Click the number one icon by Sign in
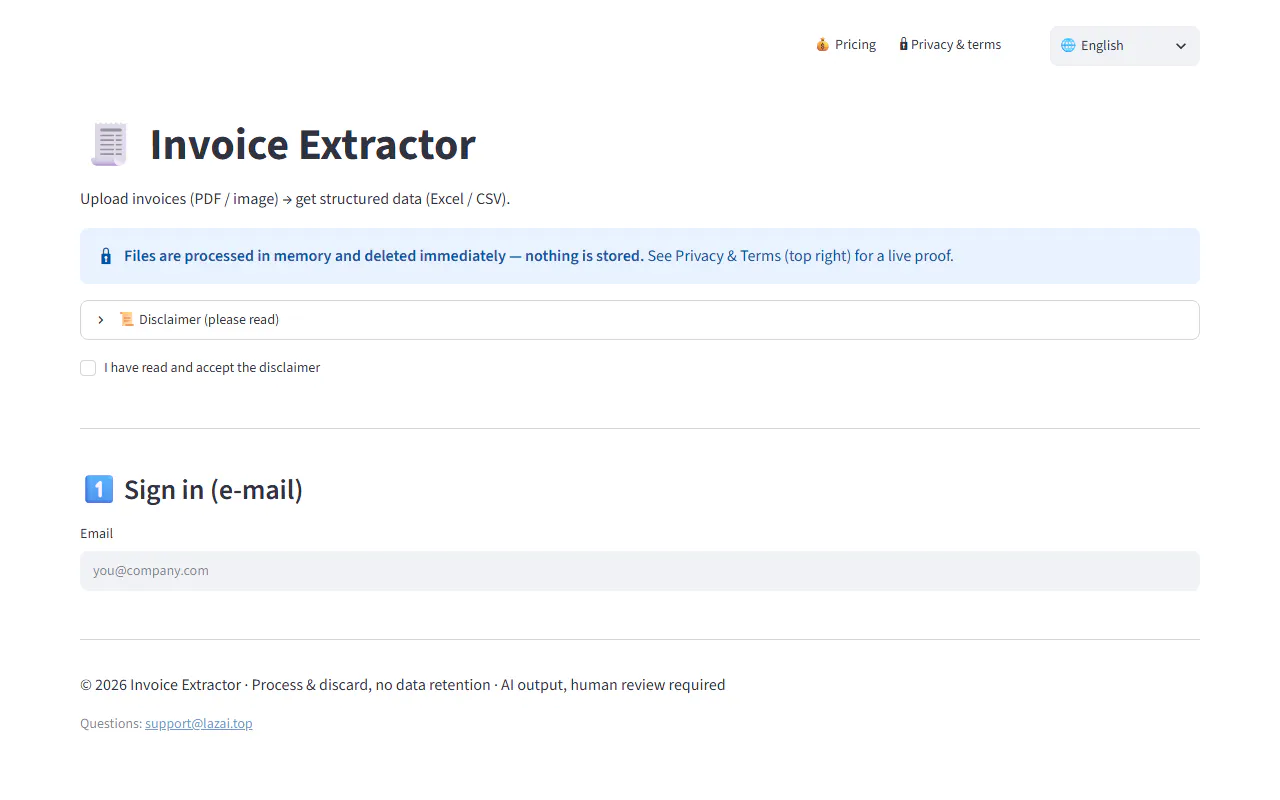This screenshot has width=1280, height=800. pos(99,489)
